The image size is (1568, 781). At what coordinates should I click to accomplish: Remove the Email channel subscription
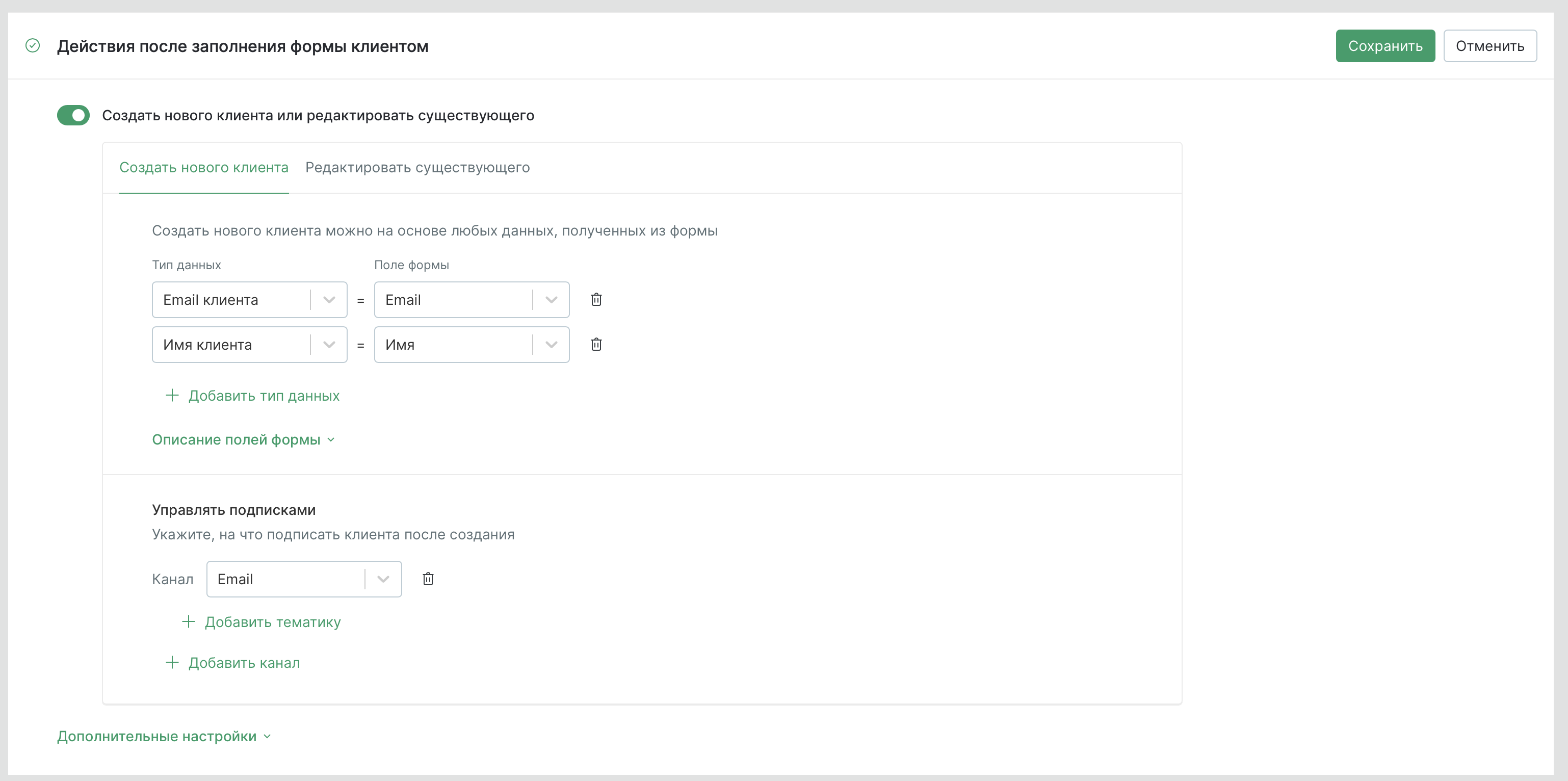[x=428, y=579]
